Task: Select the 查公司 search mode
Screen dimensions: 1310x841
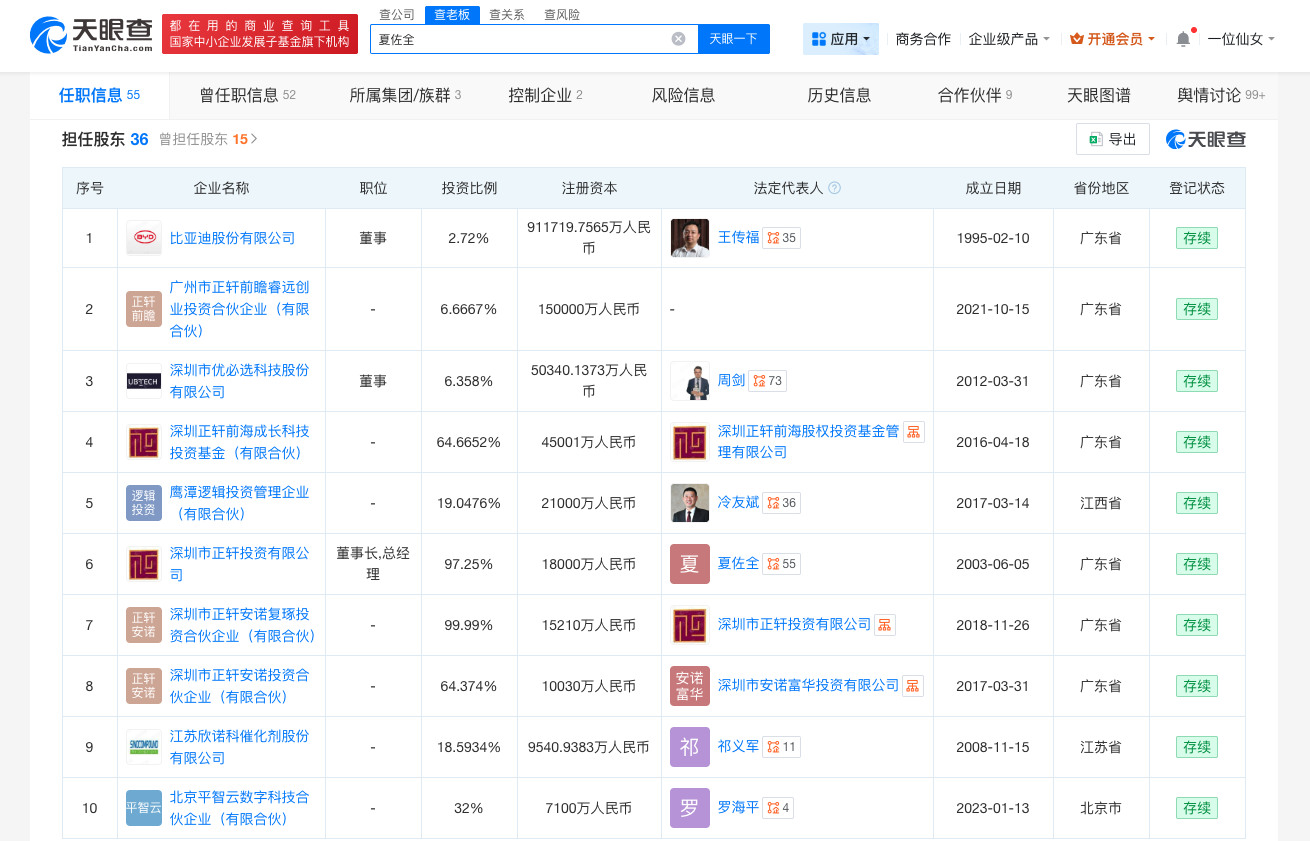Action: click(397, 15)
